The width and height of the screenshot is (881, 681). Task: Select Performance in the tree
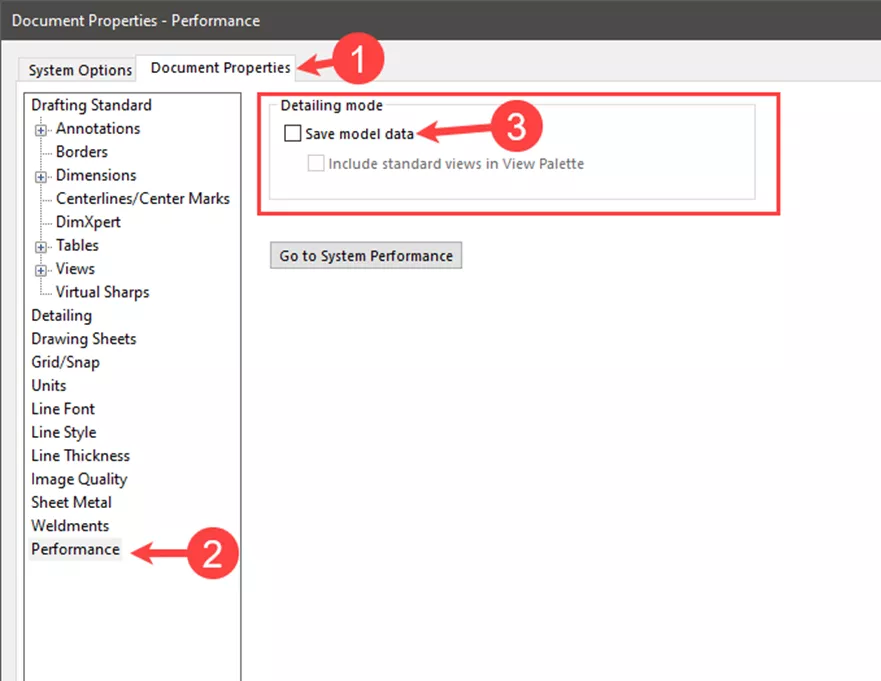tap(75, 549)
